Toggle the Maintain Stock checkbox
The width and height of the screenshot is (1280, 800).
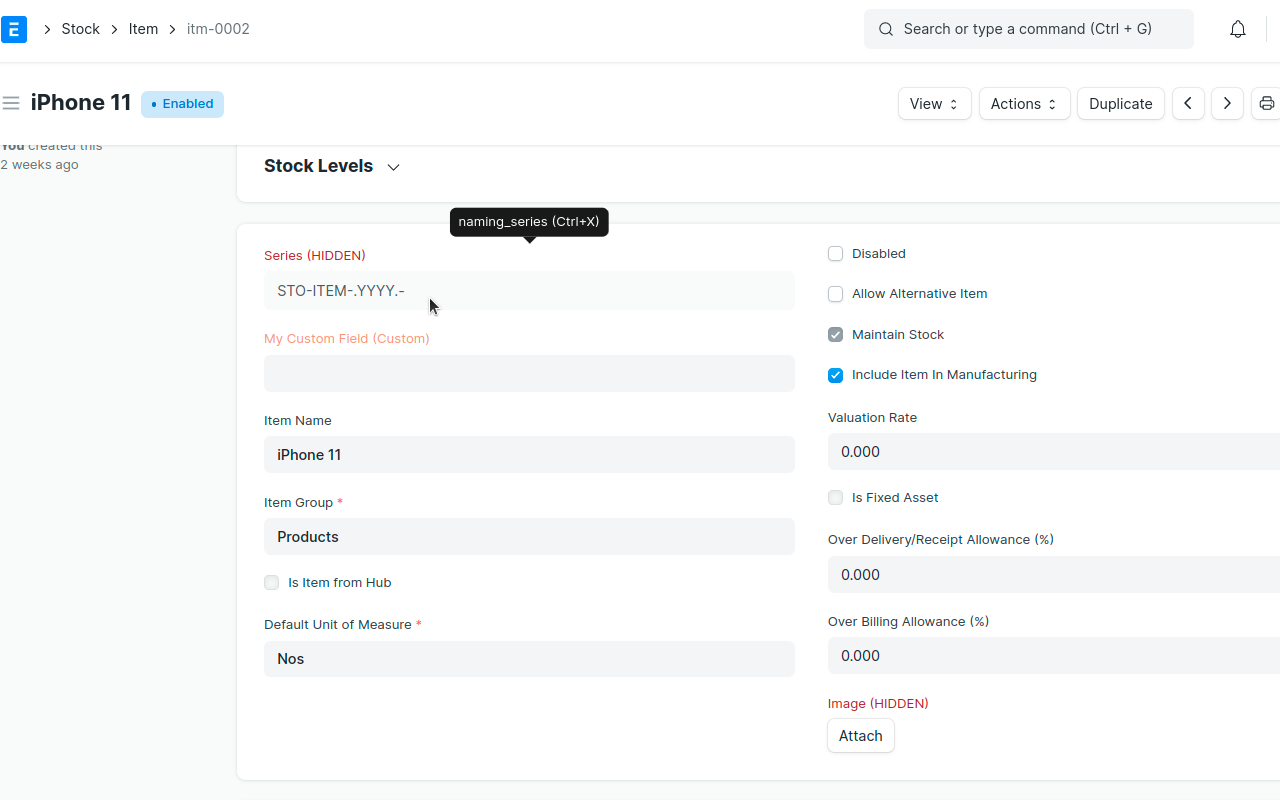[x=835, y=335]
